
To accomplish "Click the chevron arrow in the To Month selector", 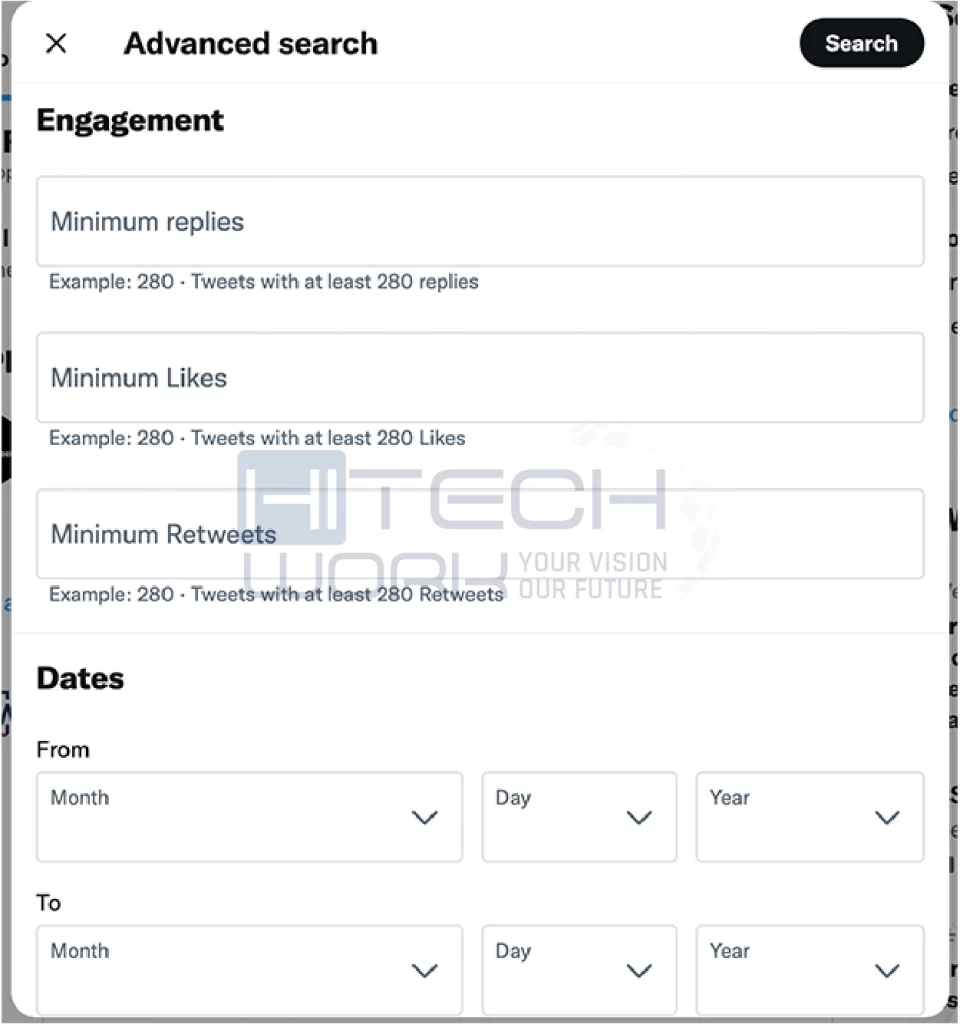I will (x=424, y=971).
